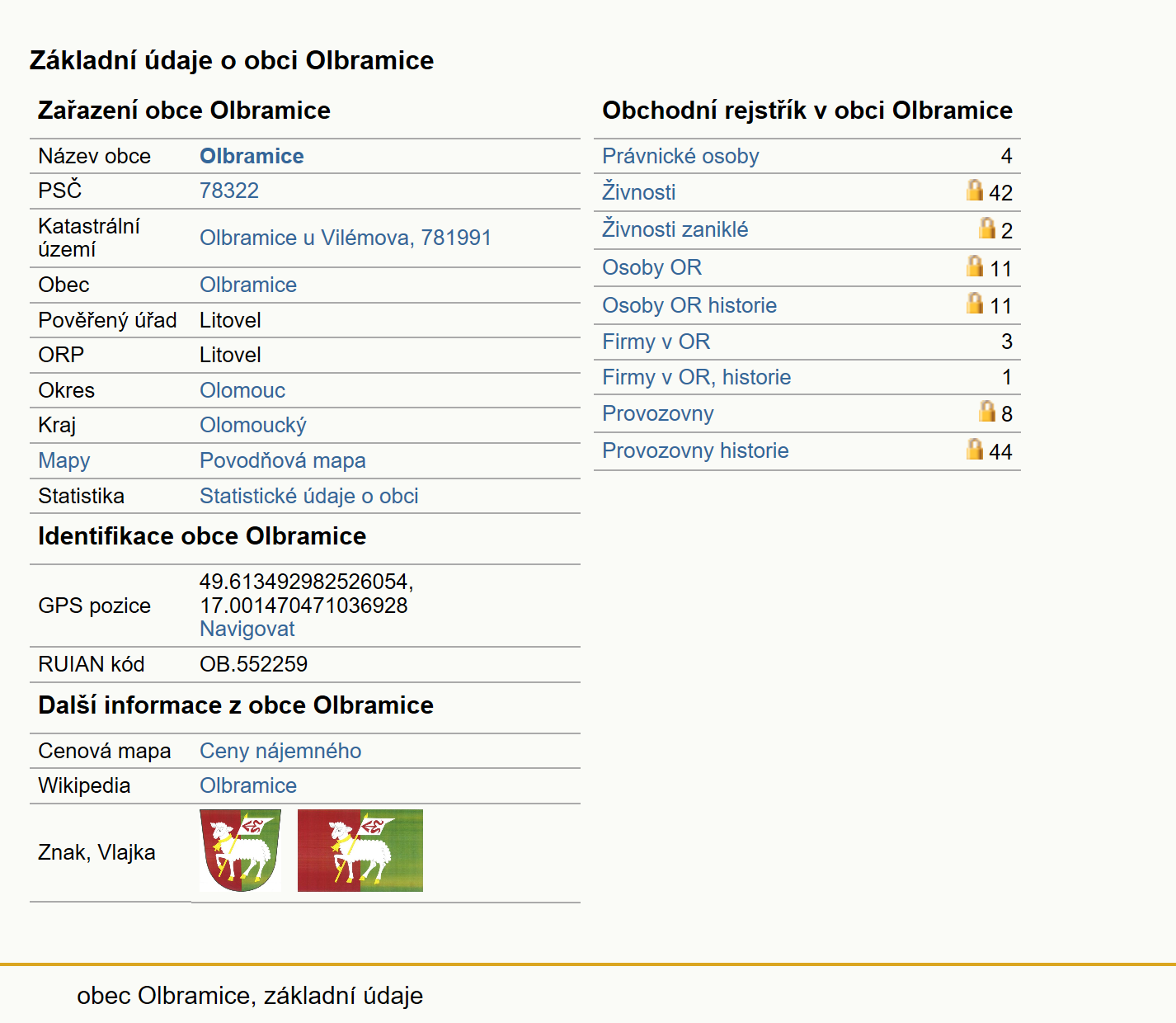Open Statistické údaje o obci link
Image resolution: width=1176 pixels, height=1023 pixels.
pyautogui.click(x=309, y=496)
